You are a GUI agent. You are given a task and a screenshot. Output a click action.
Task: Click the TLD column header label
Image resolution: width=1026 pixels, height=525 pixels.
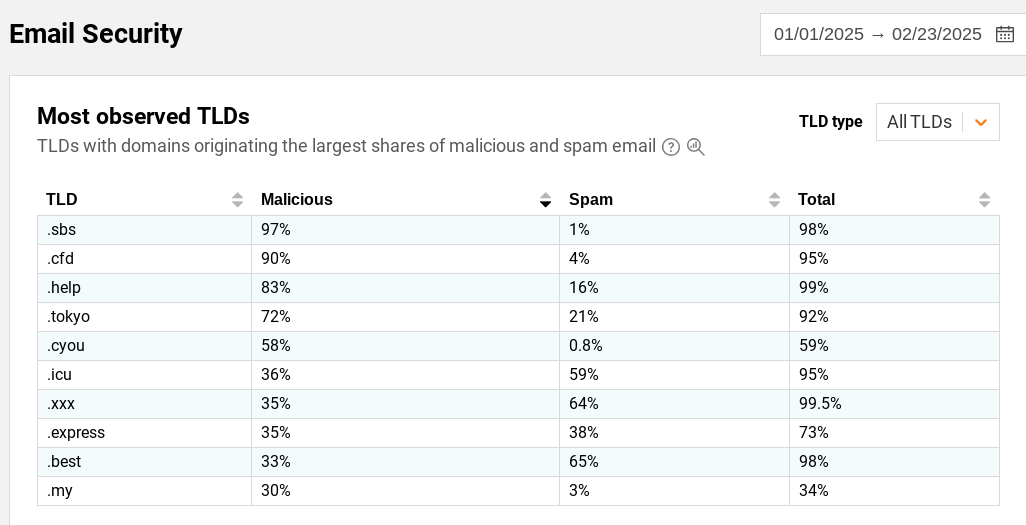point(62,200)
